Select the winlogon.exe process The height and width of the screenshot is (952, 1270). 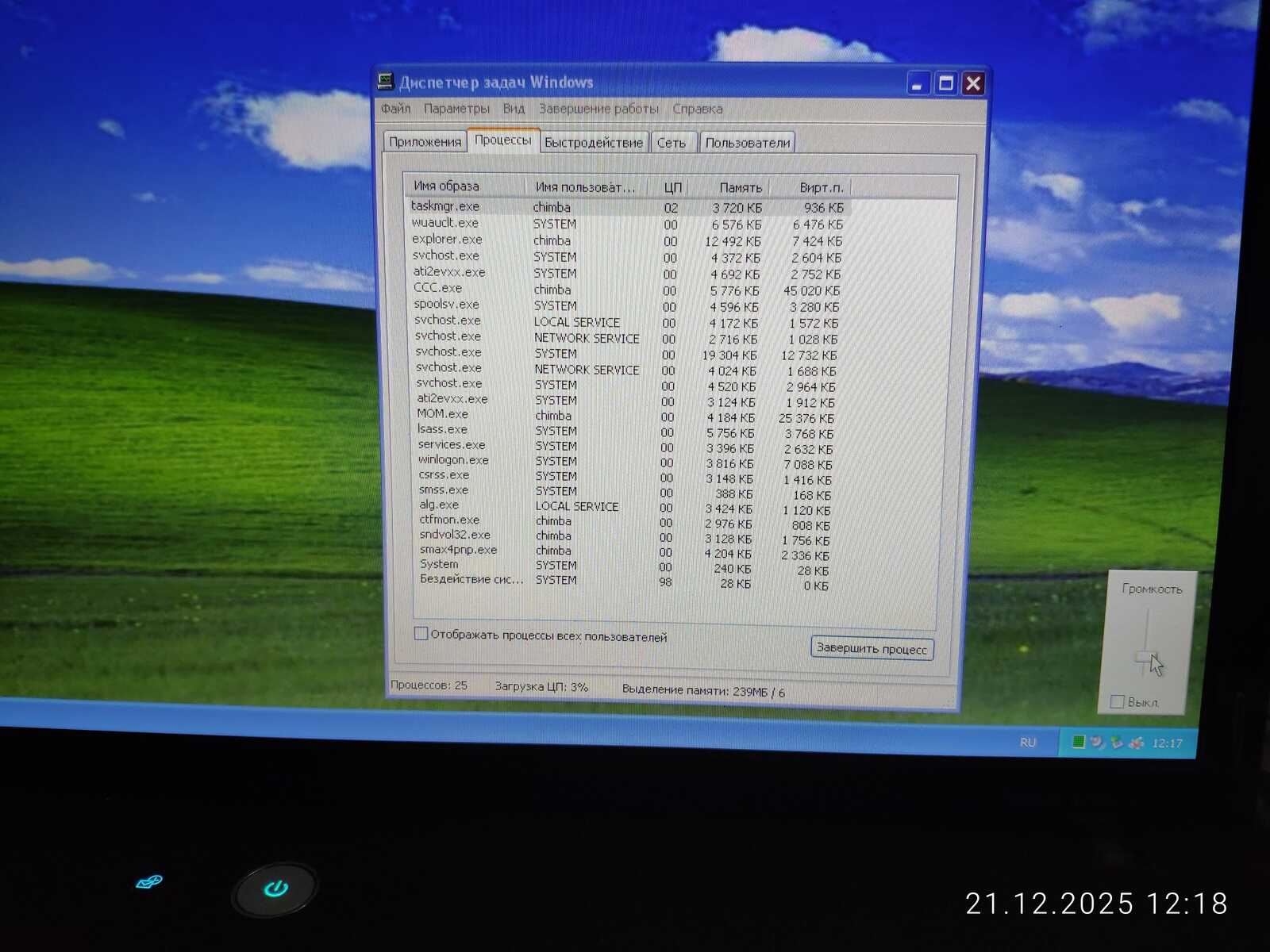tap(627, 462)
